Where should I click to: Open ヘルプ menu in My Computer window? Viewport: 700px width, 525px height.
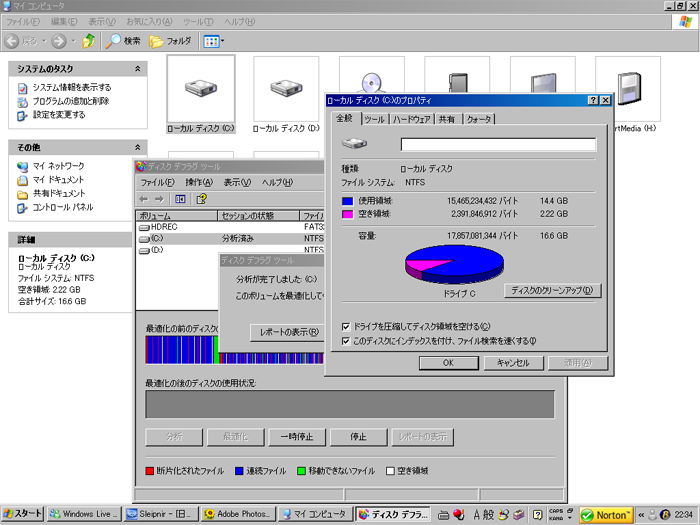point(239,21)
